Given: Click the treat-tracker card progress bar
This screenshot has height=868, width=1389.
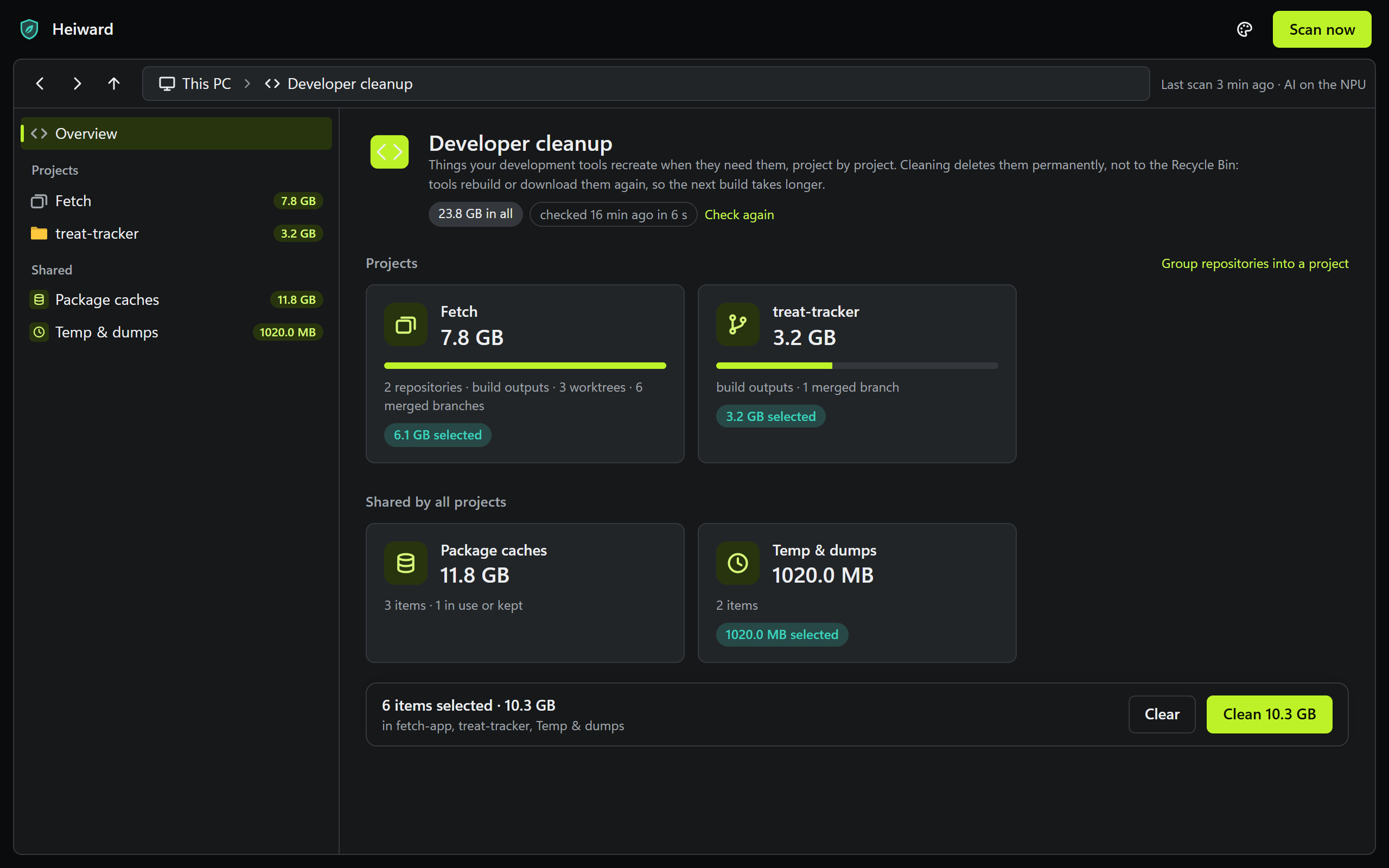Looking at the screenshot, I should [x=857, y=366].
